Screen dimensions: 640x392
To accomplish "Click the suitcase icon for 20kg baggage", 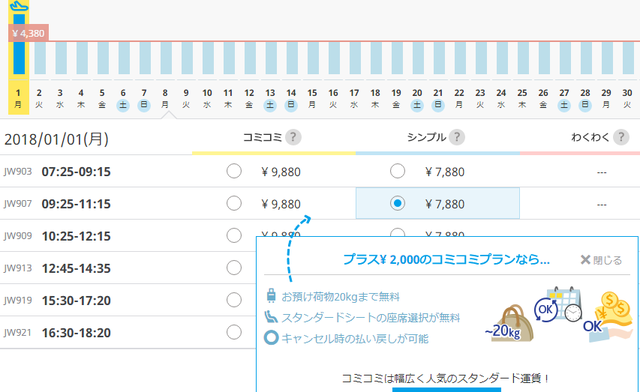I will (271, 296).
